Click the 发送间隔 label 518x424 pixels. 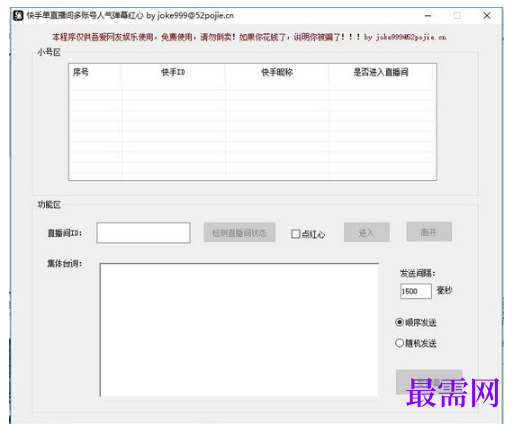click(x=418, y=273)
